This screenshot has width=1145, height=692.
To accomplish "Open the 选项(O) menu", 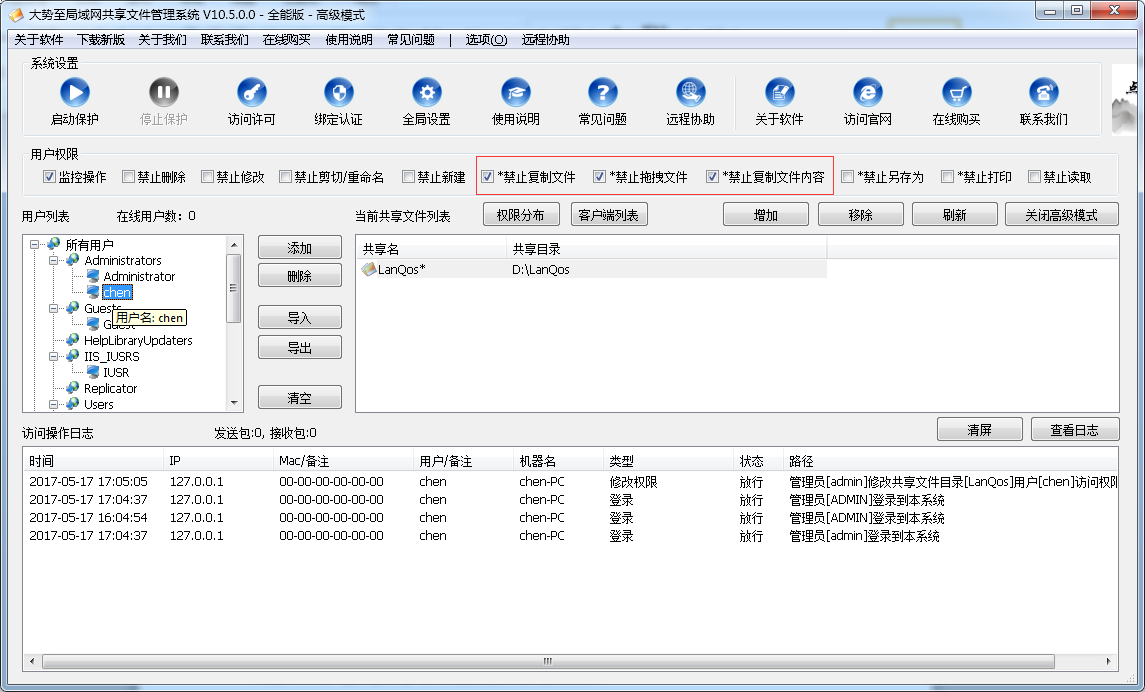I will (x=486, y=40).
